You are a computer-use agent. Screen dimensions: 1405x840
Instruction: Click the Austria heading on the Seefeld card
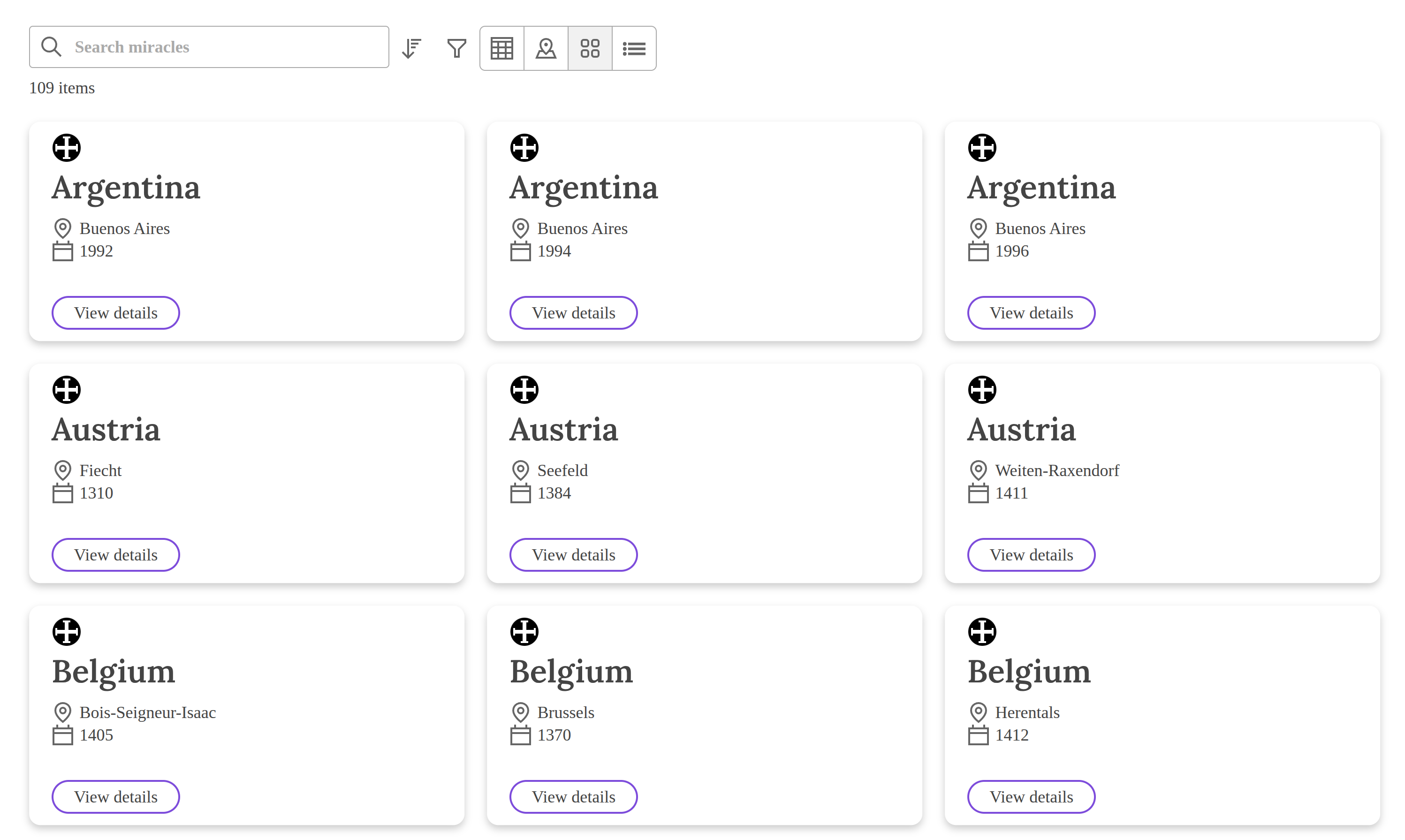click(564, 430)
